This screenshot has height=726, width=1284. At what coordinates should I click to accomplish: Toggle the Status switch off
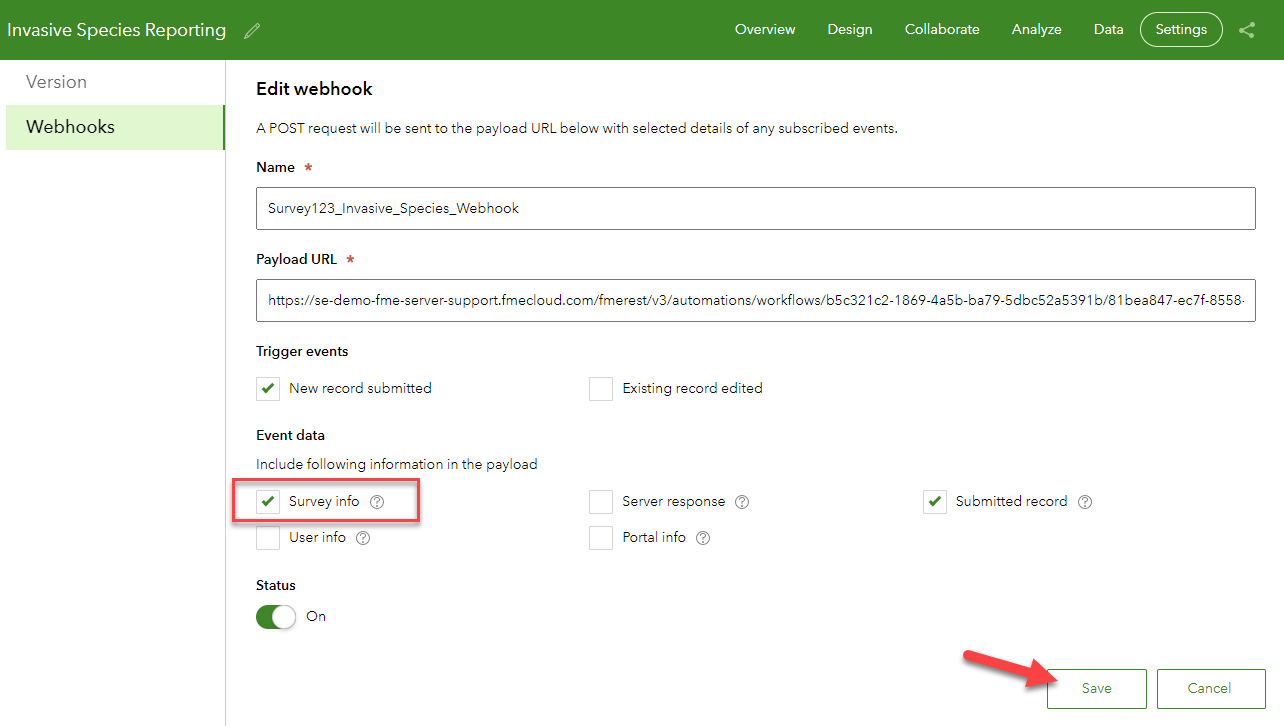pyautogui.click(x=276, y=617)
